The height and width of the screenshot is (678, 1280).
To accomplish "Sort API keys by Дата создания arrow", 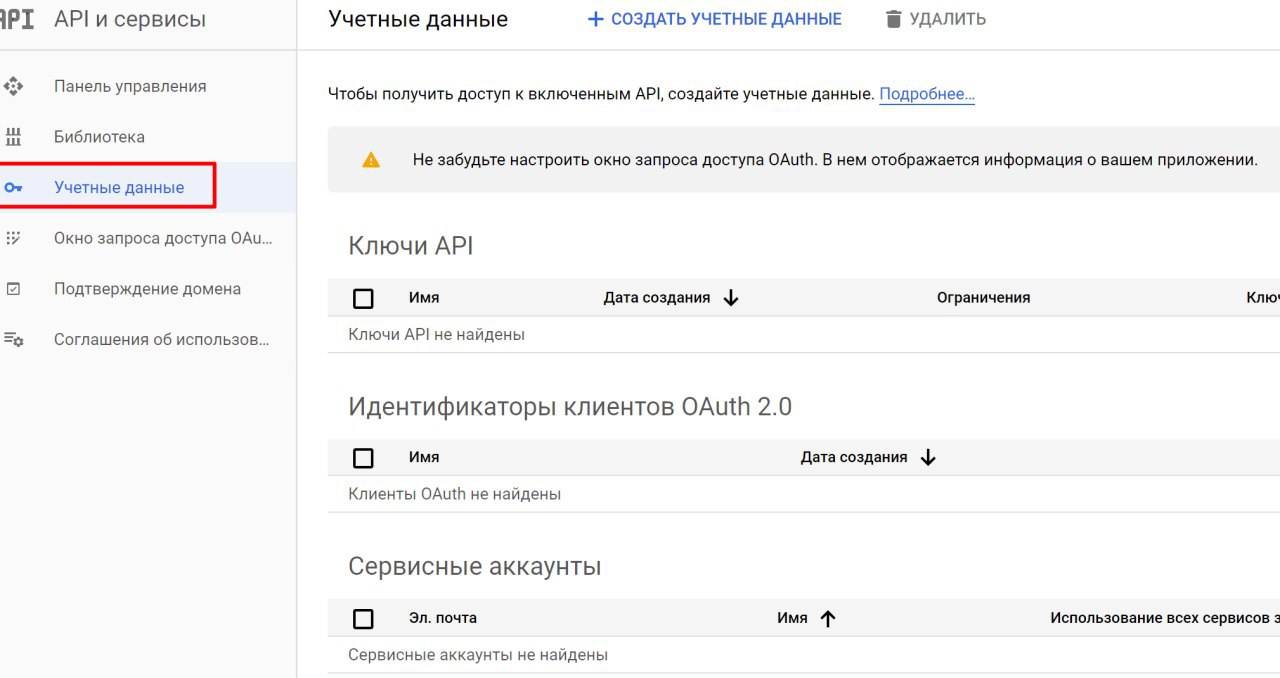I will (731, 298).
